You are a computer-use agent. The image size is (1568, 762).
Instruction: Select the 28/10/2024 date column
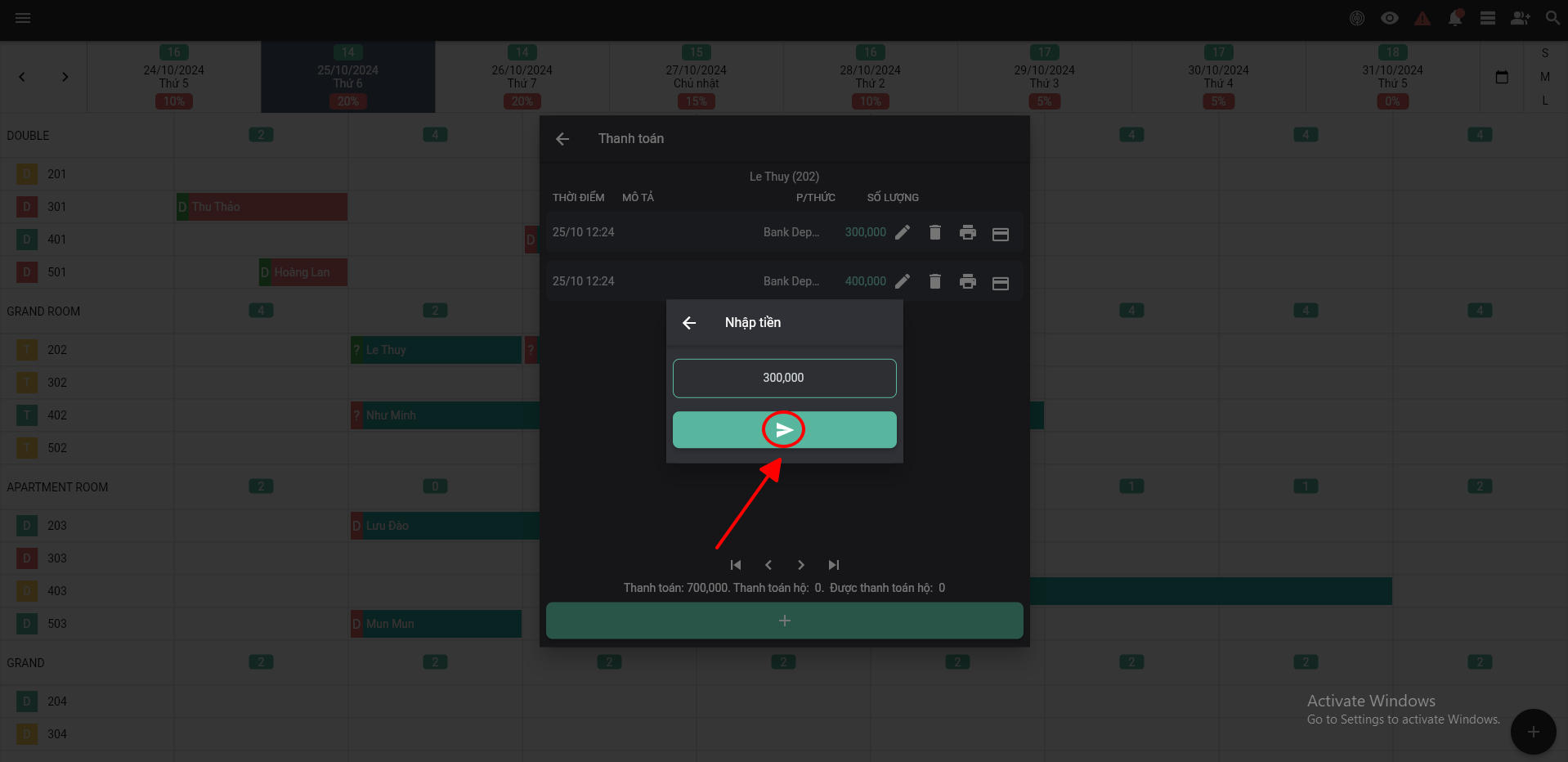click(871, 77)
